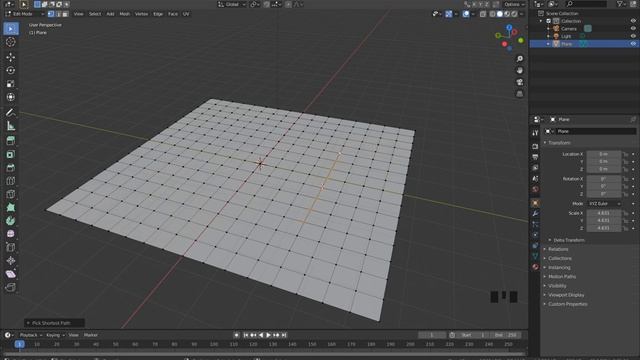Toggle X-ray display in viewport header
Viewport: 640px width, 360px height.
point(483,14)
